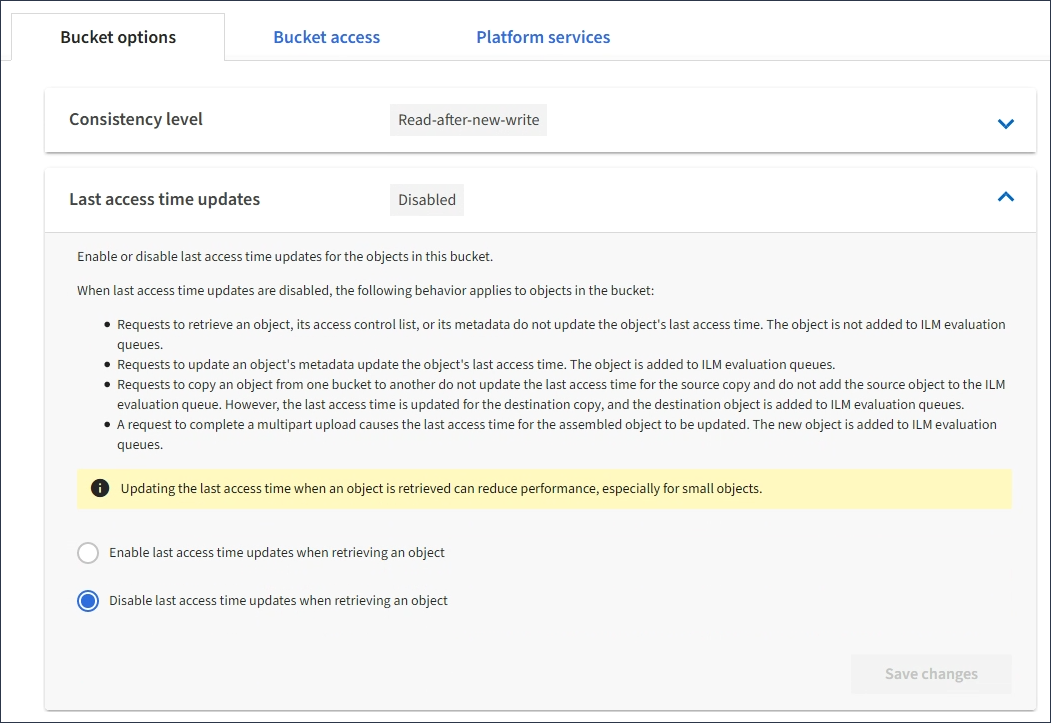Click the "Disable last access time updates" label text
1051x723 pixels.
278,601
